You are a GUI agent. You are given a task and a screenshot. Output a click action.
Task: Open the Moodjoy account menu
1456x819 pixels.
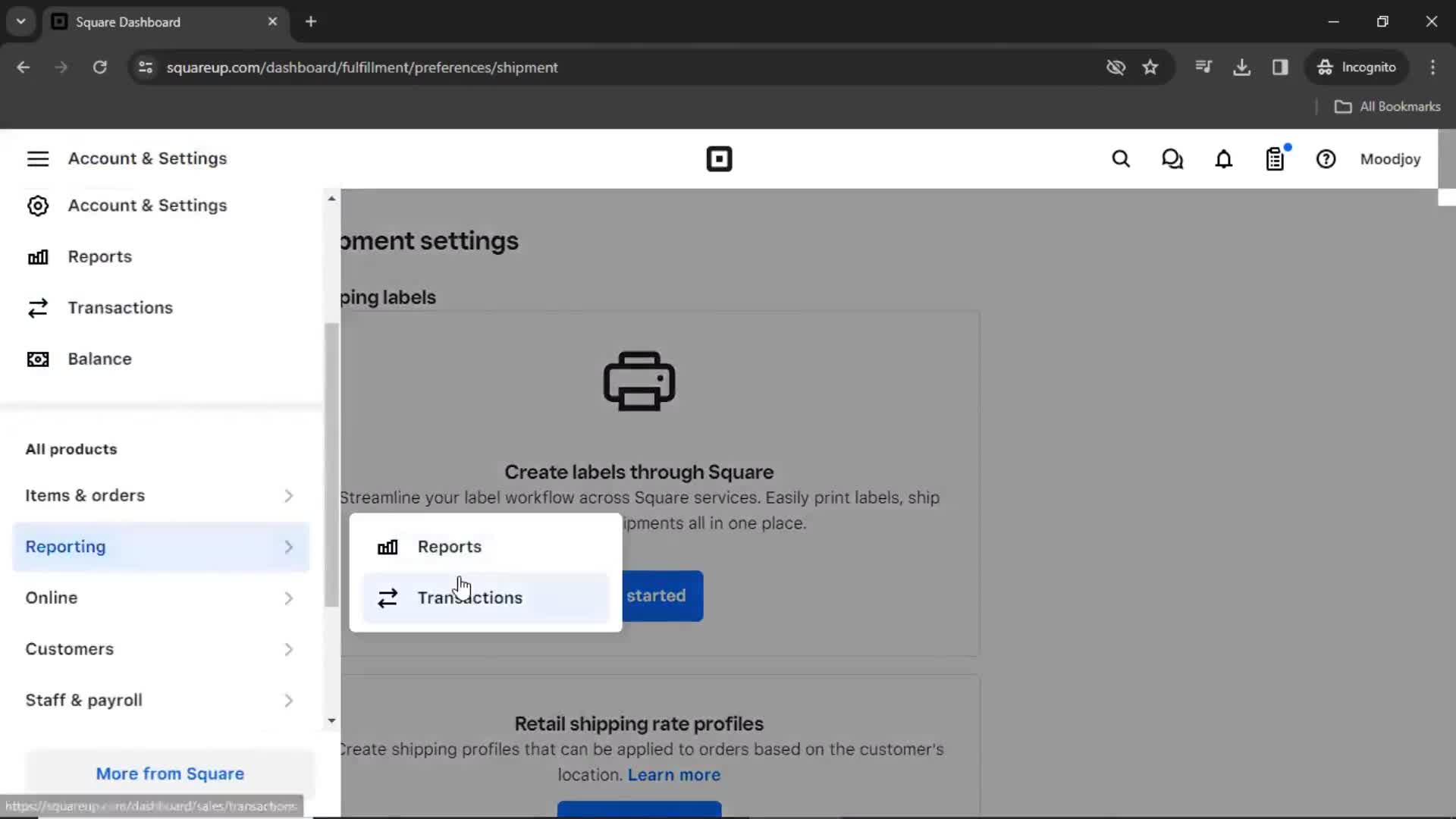pos(1390,159)
